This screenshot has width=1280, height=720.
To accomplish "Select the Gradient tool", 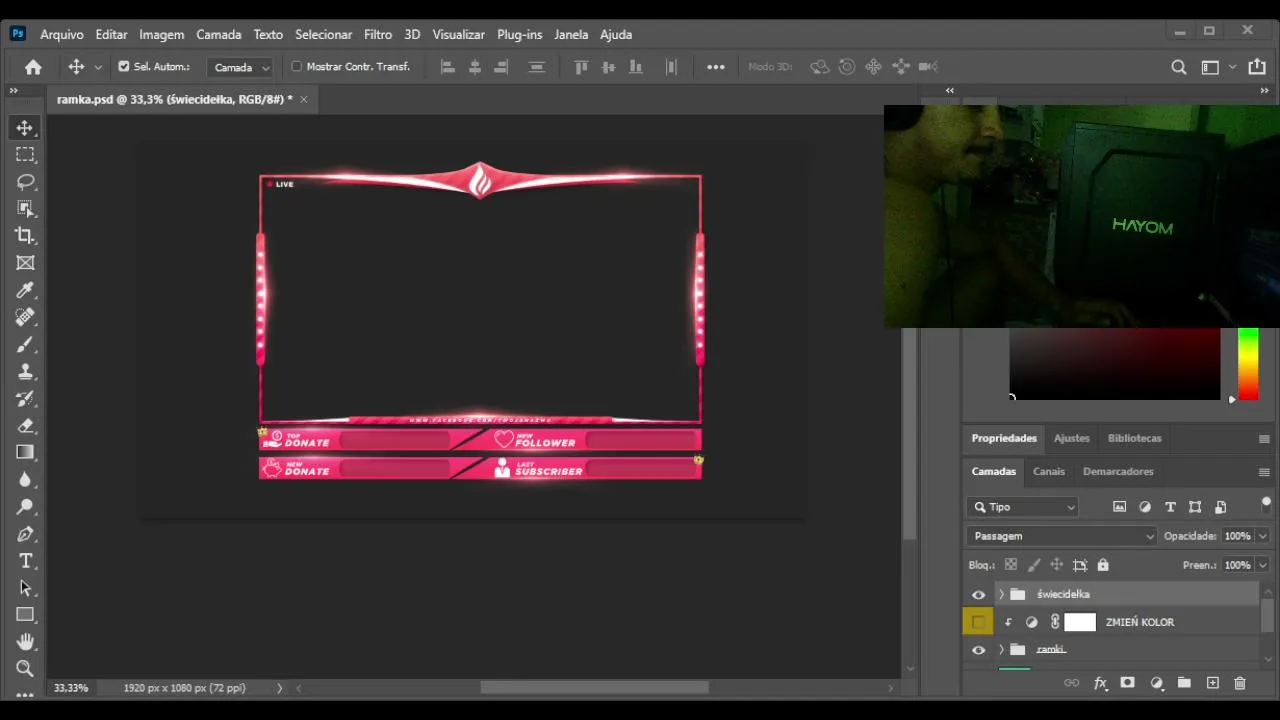I will [25, 452].
